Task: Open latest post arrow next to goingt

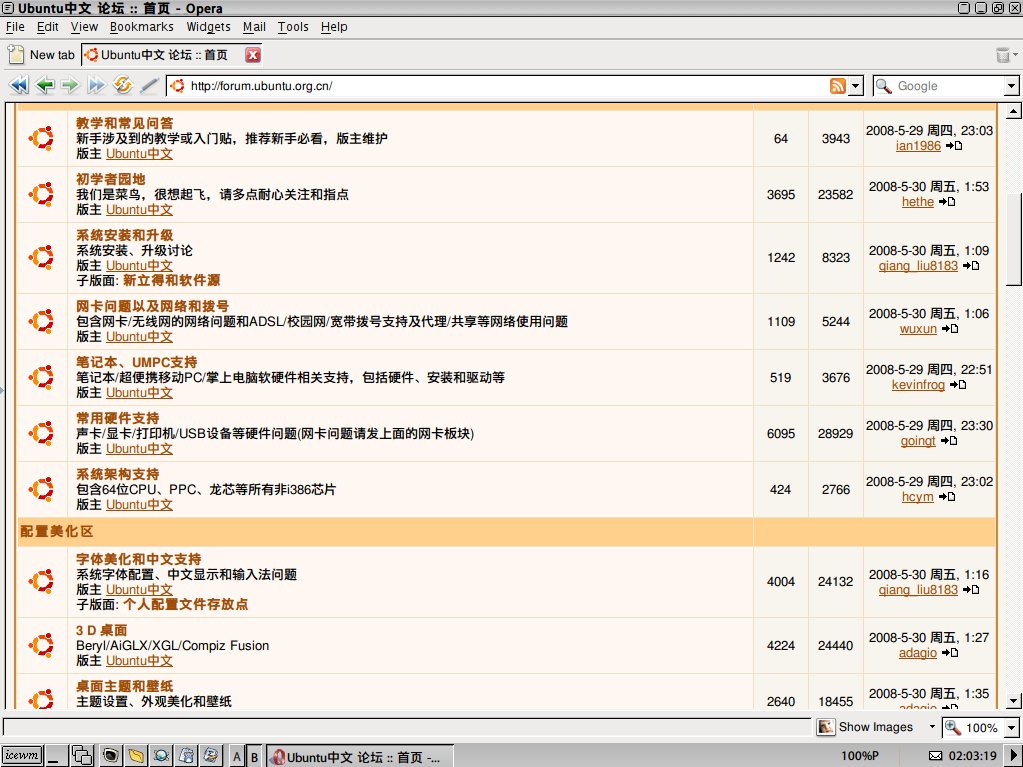Action: [x=949, y=441]
